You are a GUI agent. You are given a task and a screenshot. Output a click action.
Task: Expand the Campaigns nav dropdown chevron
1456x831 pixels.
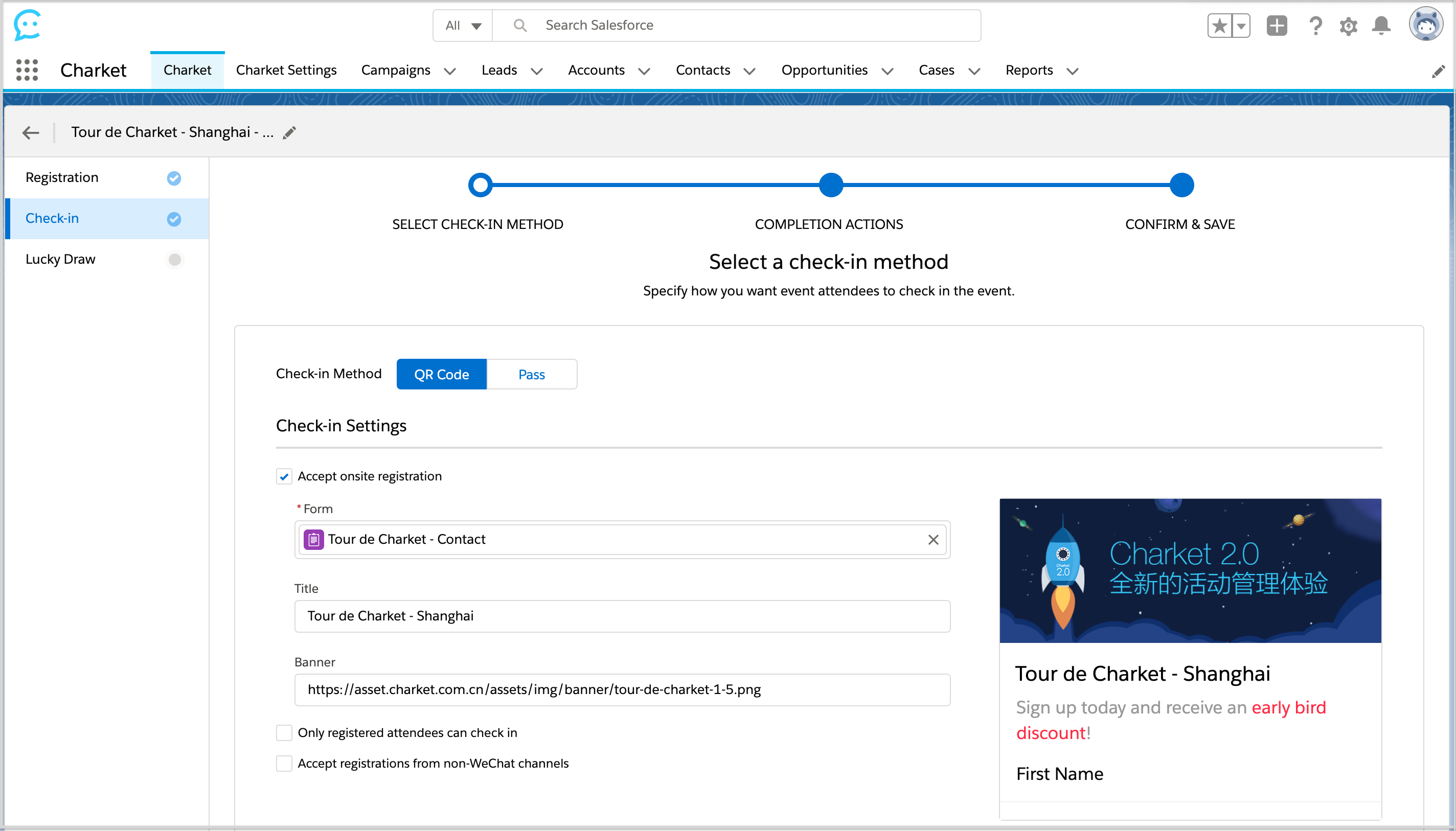pyautogui.click(x=450, y=71)
